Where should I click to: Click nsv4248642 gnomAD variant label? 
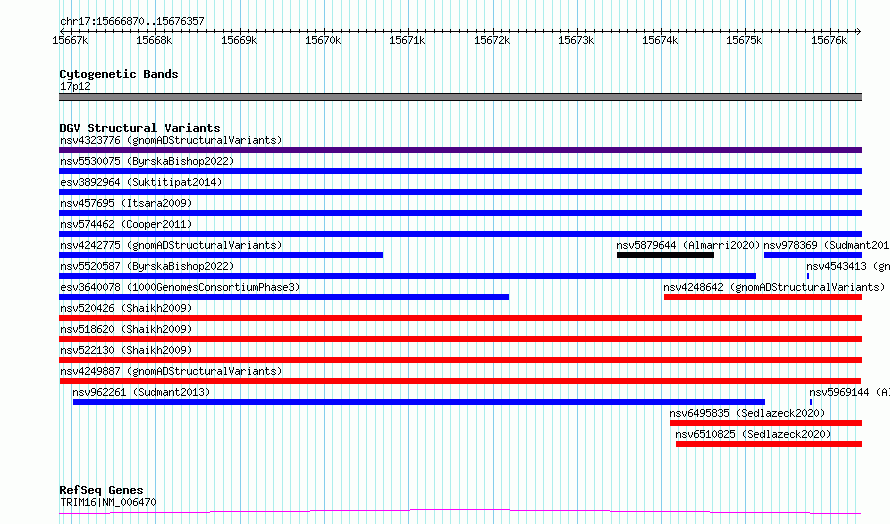[x=774, y=287]
